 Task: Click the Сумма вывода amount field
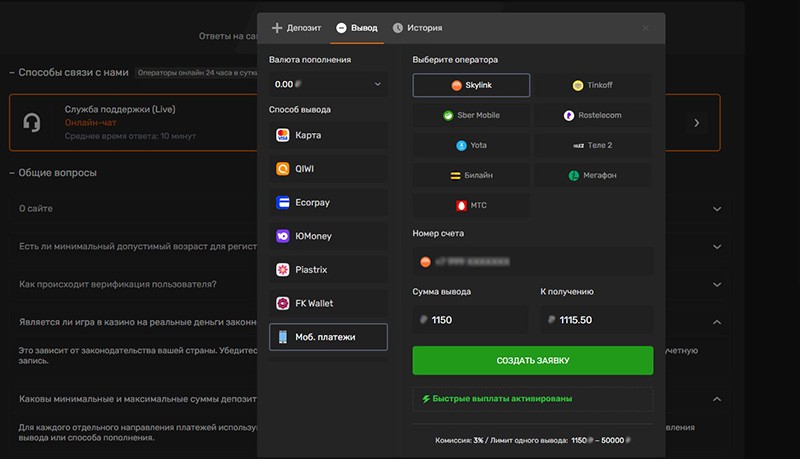pyautogui.click(x=472, y=320)
